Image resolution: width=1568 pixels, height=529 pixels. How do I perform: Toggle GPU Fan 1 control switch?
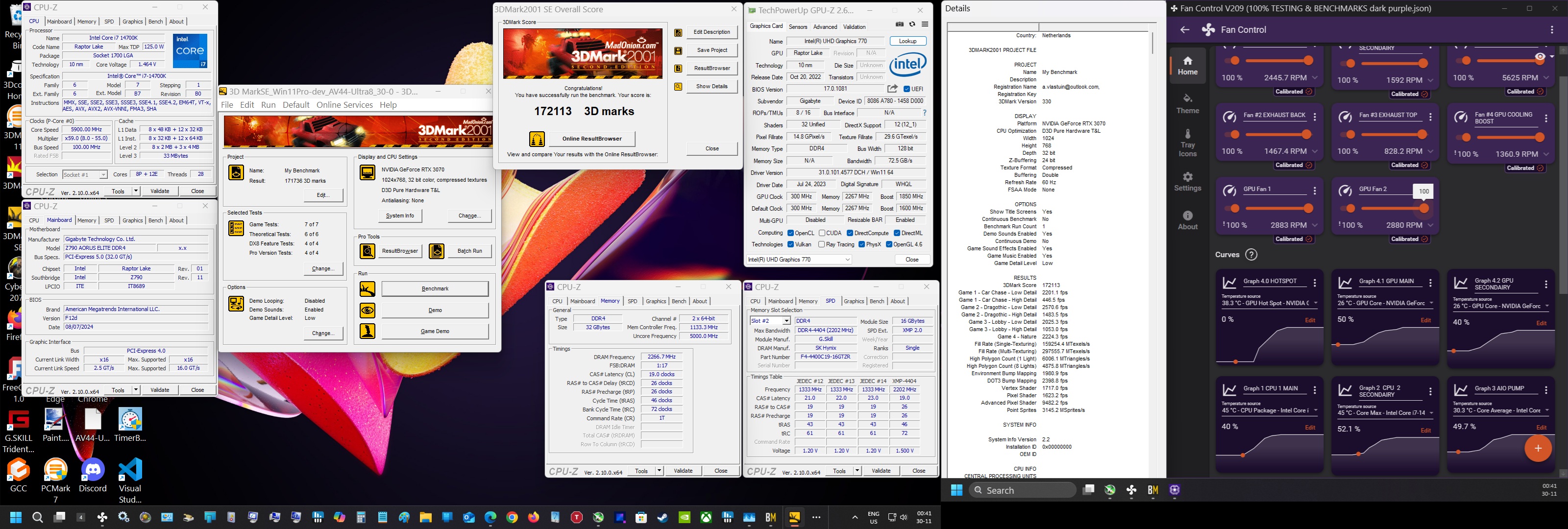coord(1232,209)
